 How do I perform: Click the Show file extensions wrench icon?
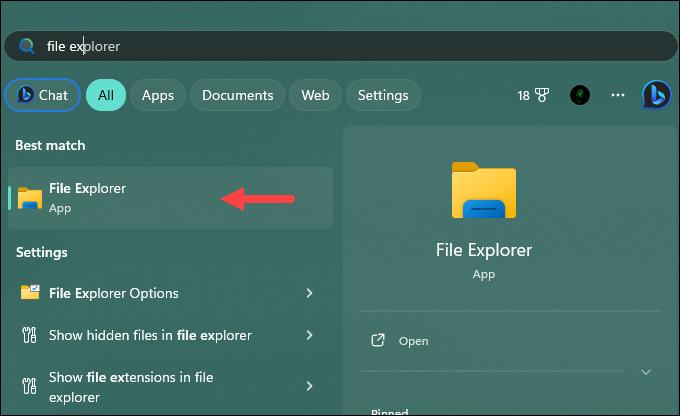coord(30,385)
